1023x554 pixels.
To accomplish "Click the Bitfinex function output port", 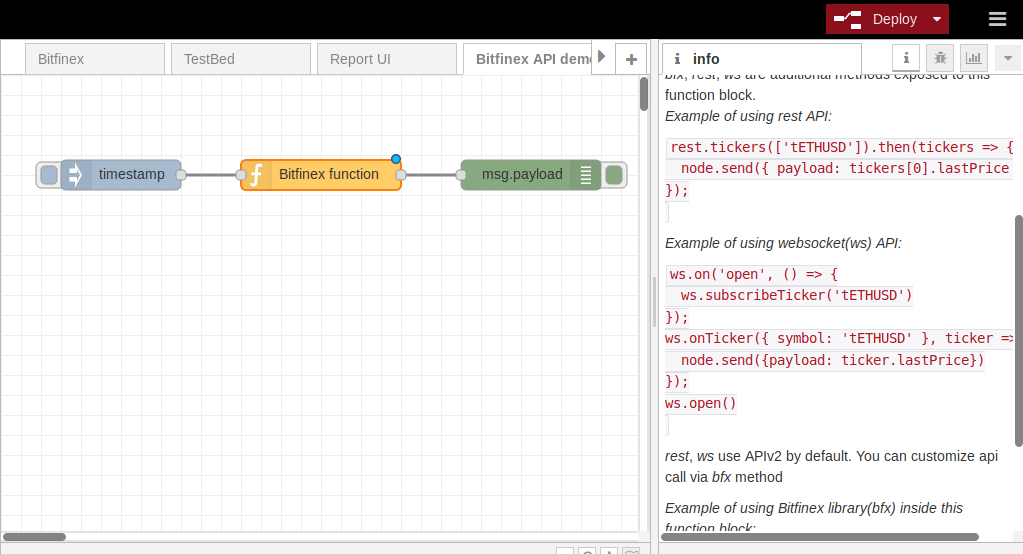I will (401, 175).
